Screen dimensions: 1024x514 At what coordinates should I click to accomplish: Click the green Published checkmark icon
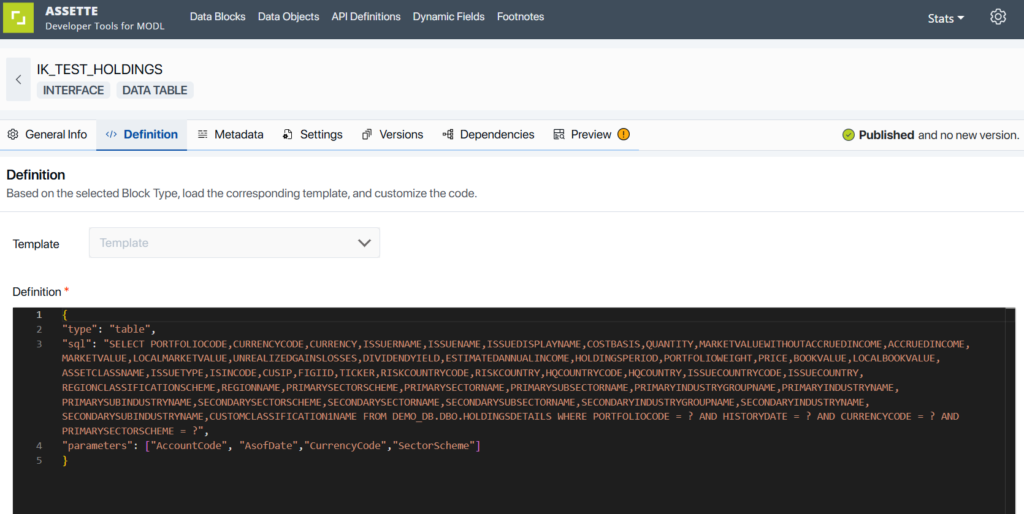(848, 135)
